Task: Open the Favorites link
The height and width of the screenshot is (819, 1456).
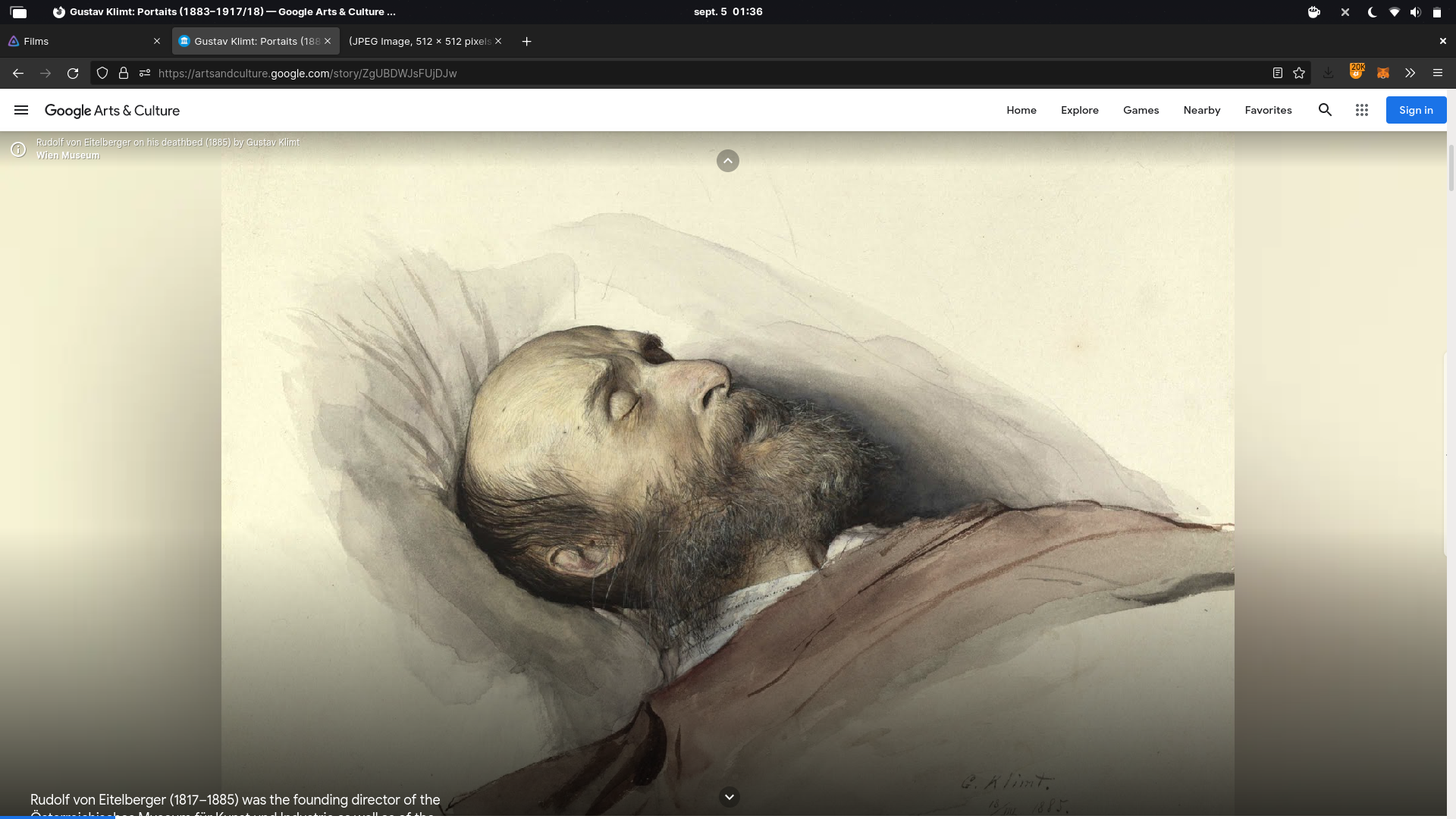Action: (1268, 110)
